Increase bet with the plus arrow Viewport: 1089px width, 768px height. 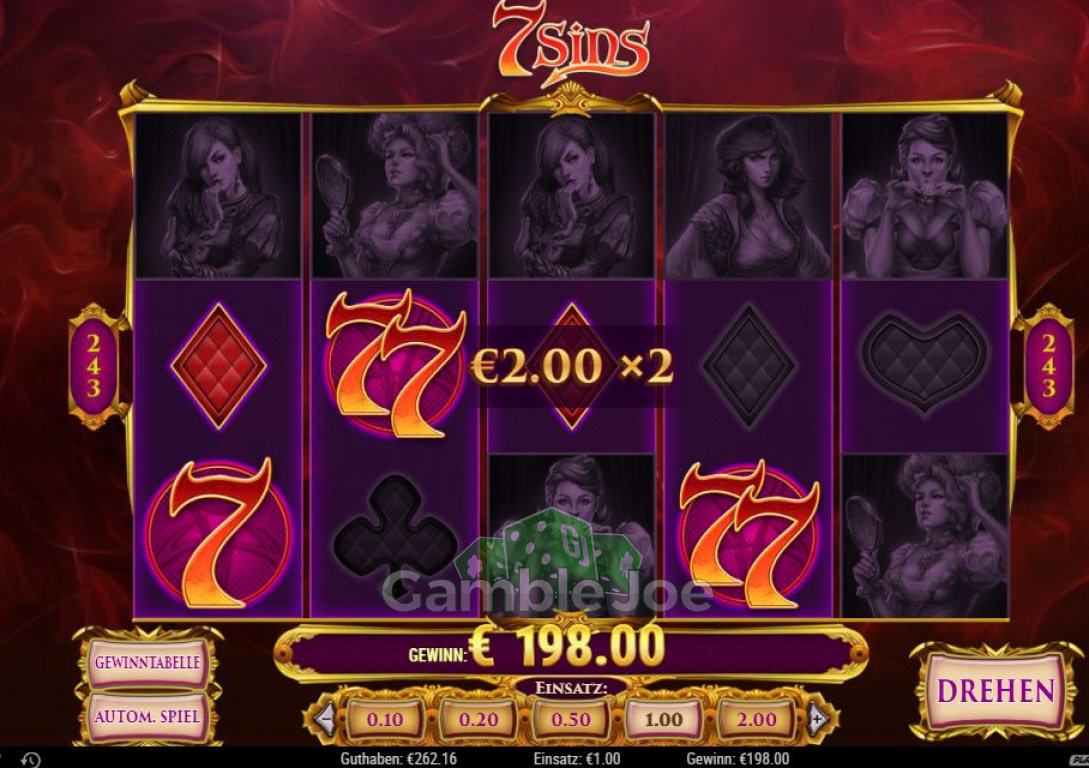click(818, 719)
